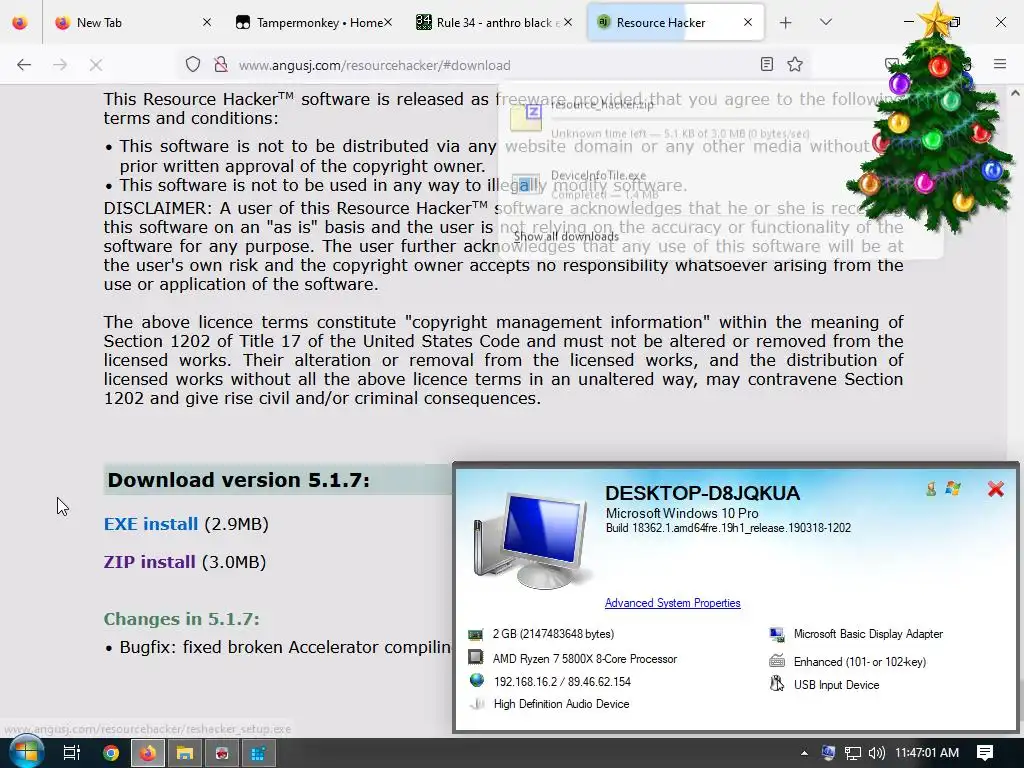Click the Firefox View icon left of tabs

20,22
